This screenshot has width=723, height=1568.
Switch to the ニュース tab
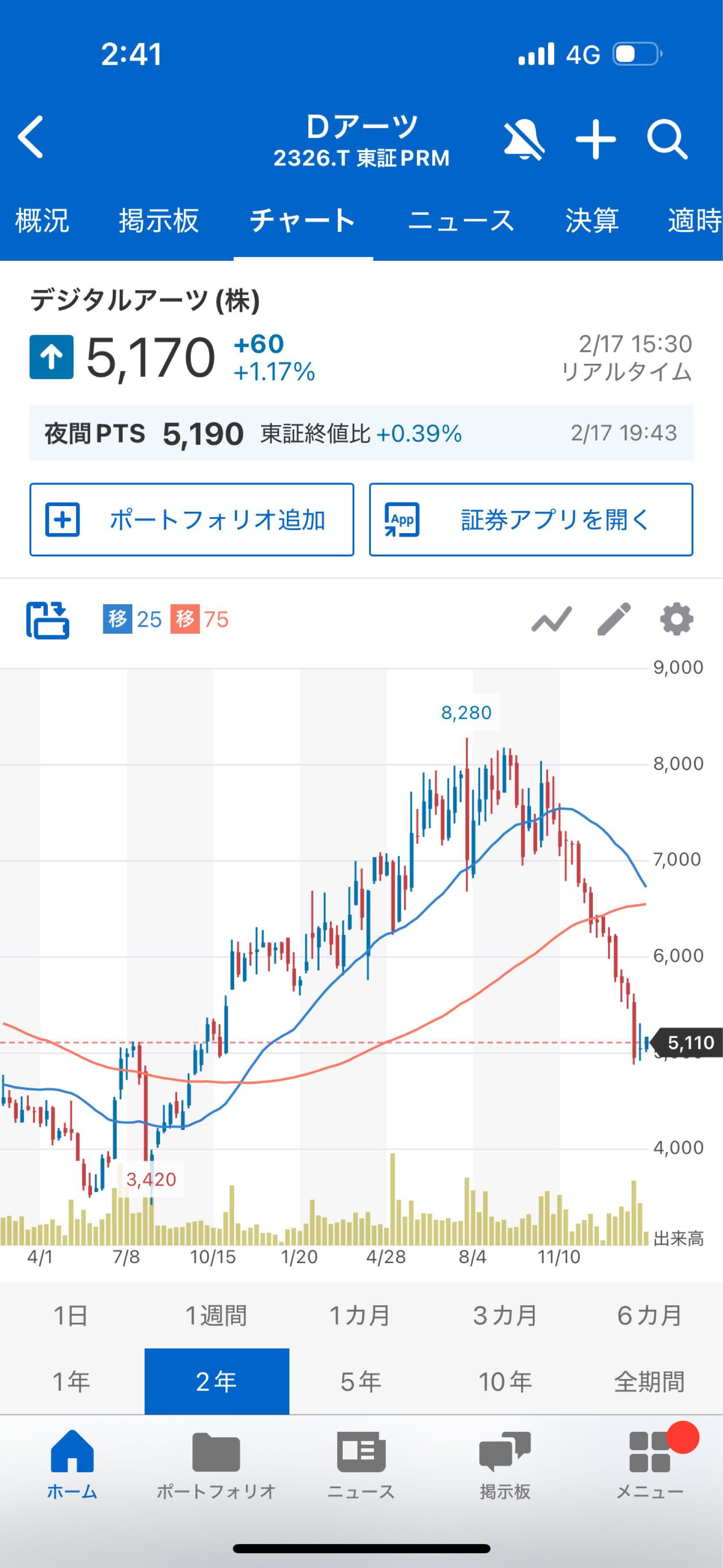coord(461,220)
